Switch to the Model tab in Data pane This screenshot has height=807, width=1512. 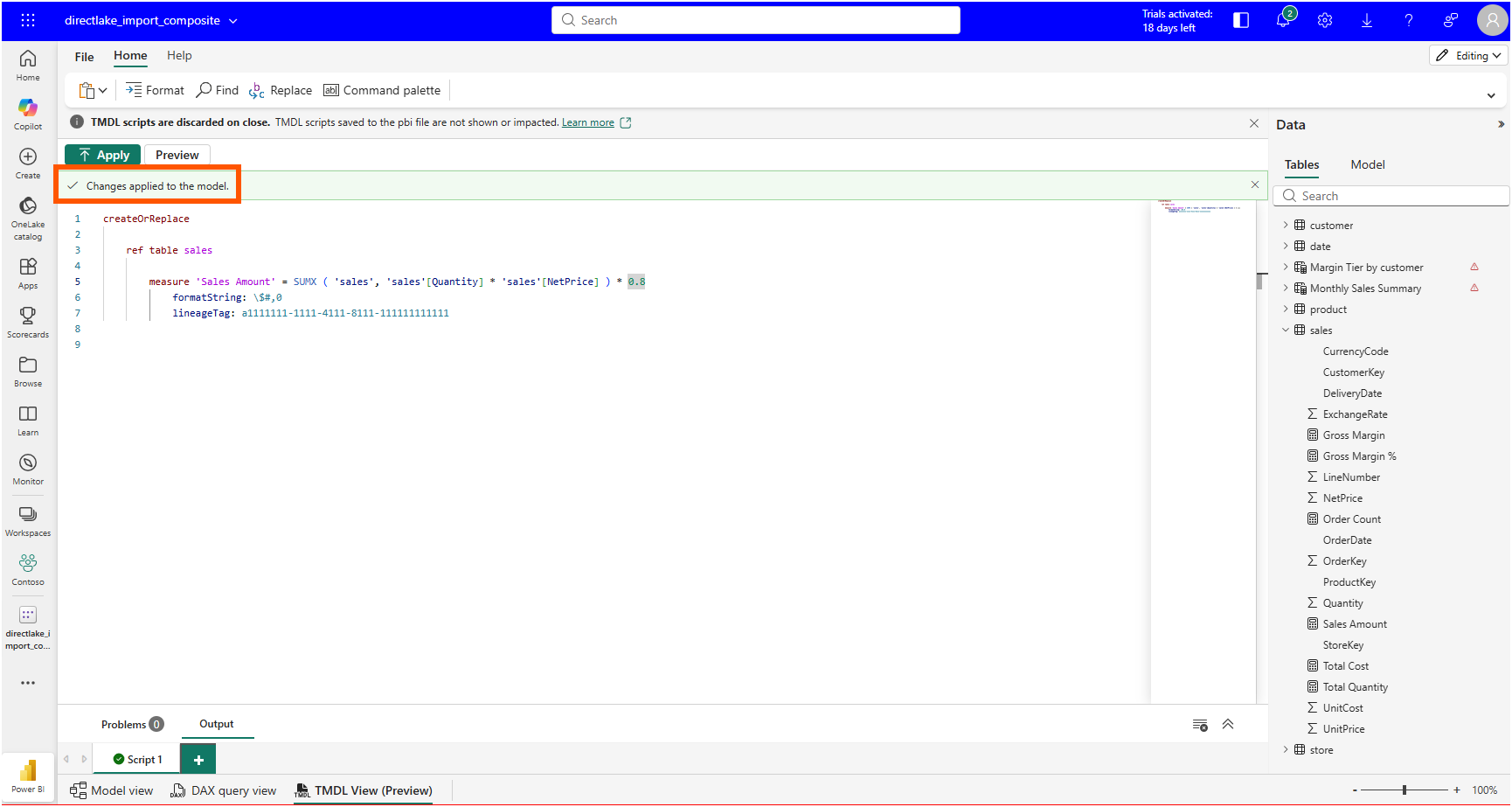1367,164
